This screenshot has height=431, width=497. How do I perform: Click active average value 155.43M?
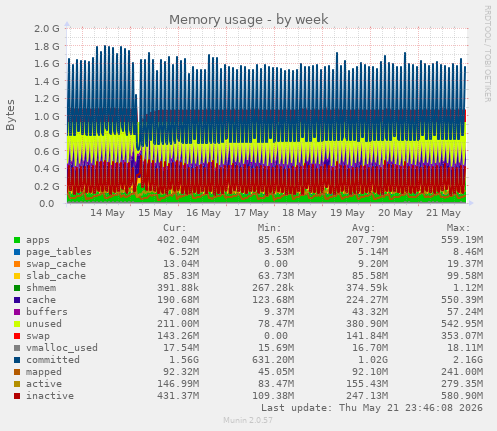click(x=367, y=384)
